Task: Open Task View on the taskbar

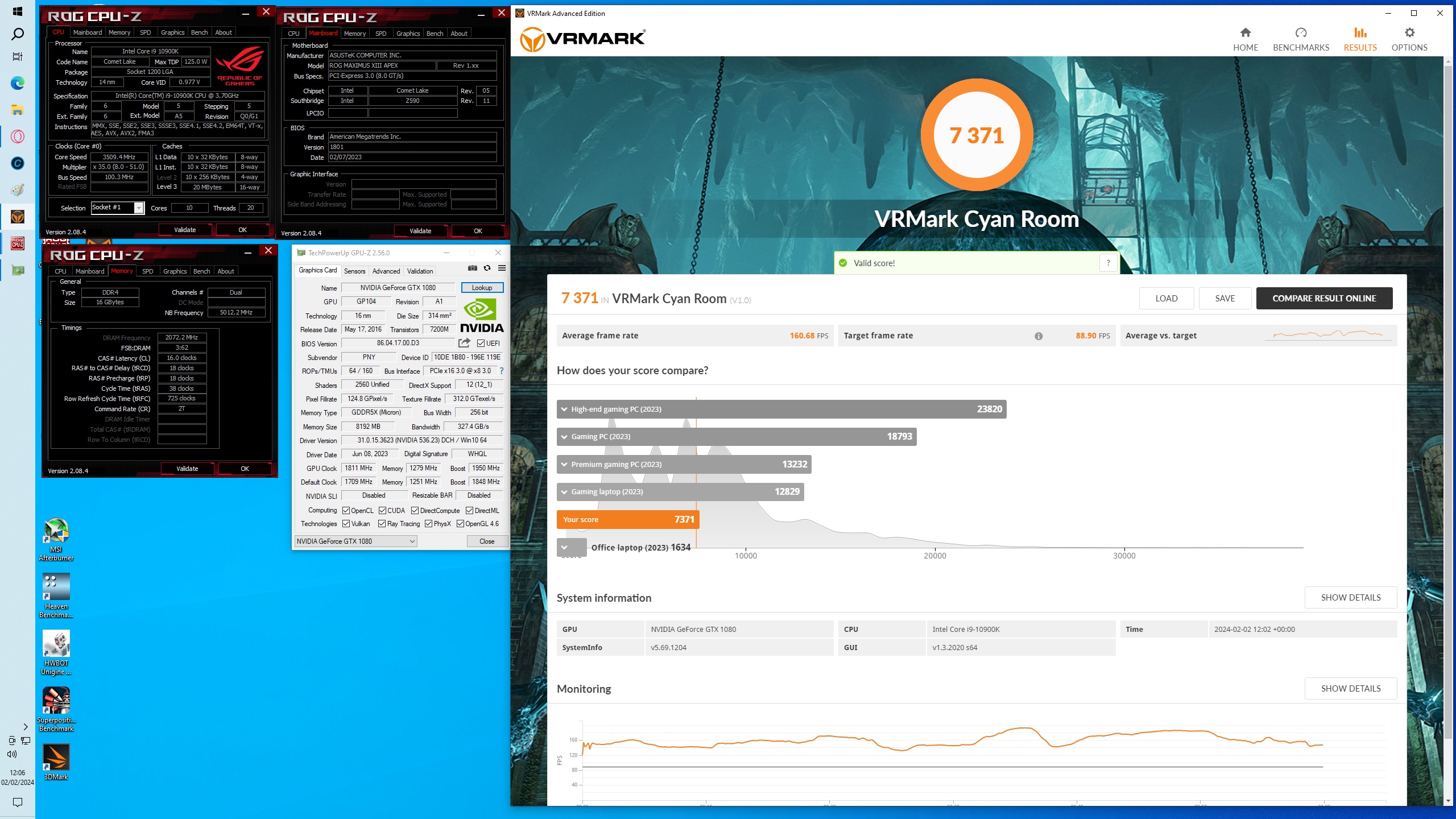Action: 18,56
